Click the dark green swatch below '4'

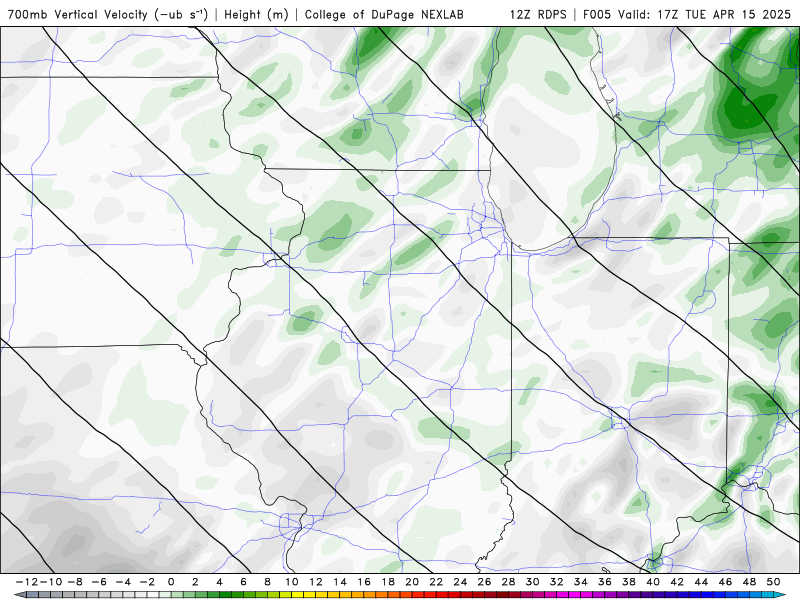click(x=225, y=595)
